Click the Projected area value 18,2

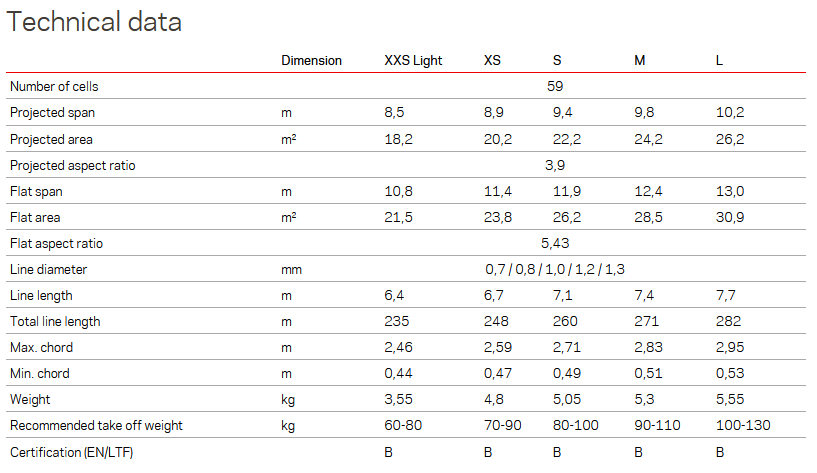399,139
